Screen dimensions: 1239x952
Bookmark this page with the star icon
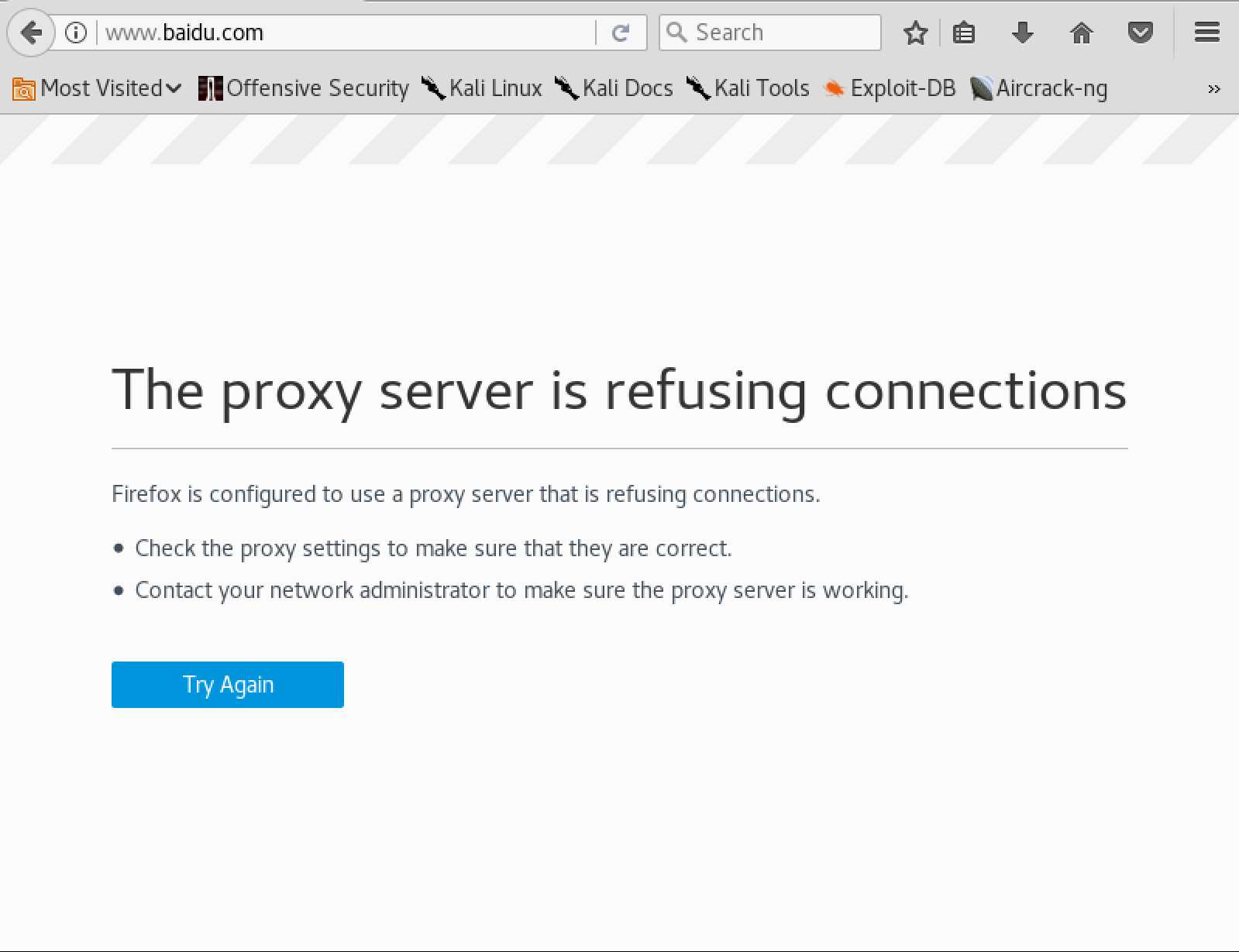click(915, 33)
